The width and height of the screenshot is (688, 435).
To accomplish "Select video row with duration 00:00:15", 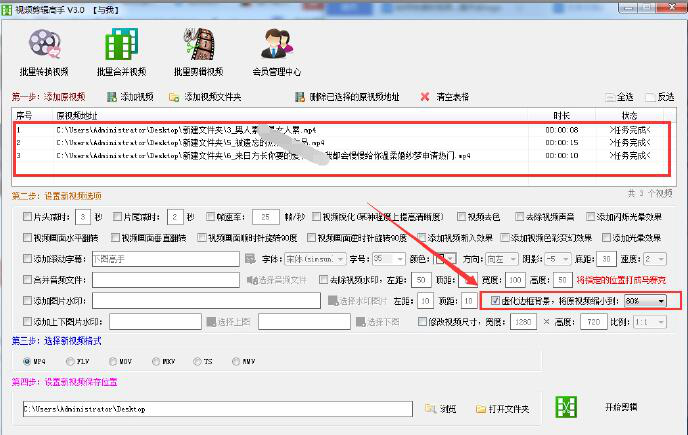I will (x=342, y=143).
